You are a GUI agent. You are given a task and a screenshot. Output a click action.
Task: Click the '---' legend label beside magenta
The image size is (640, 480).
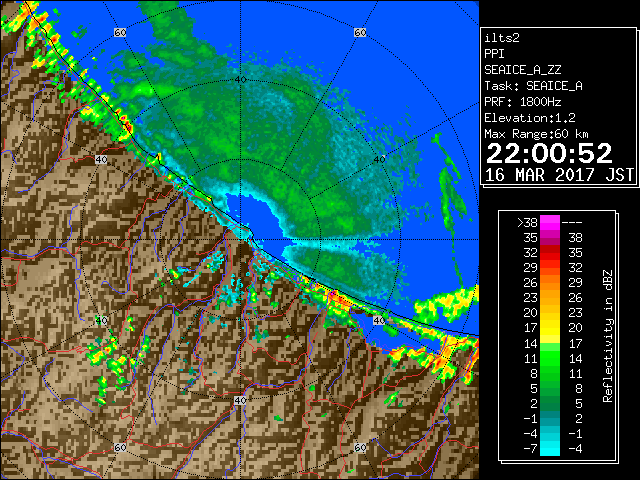click(x=572, y=223)
